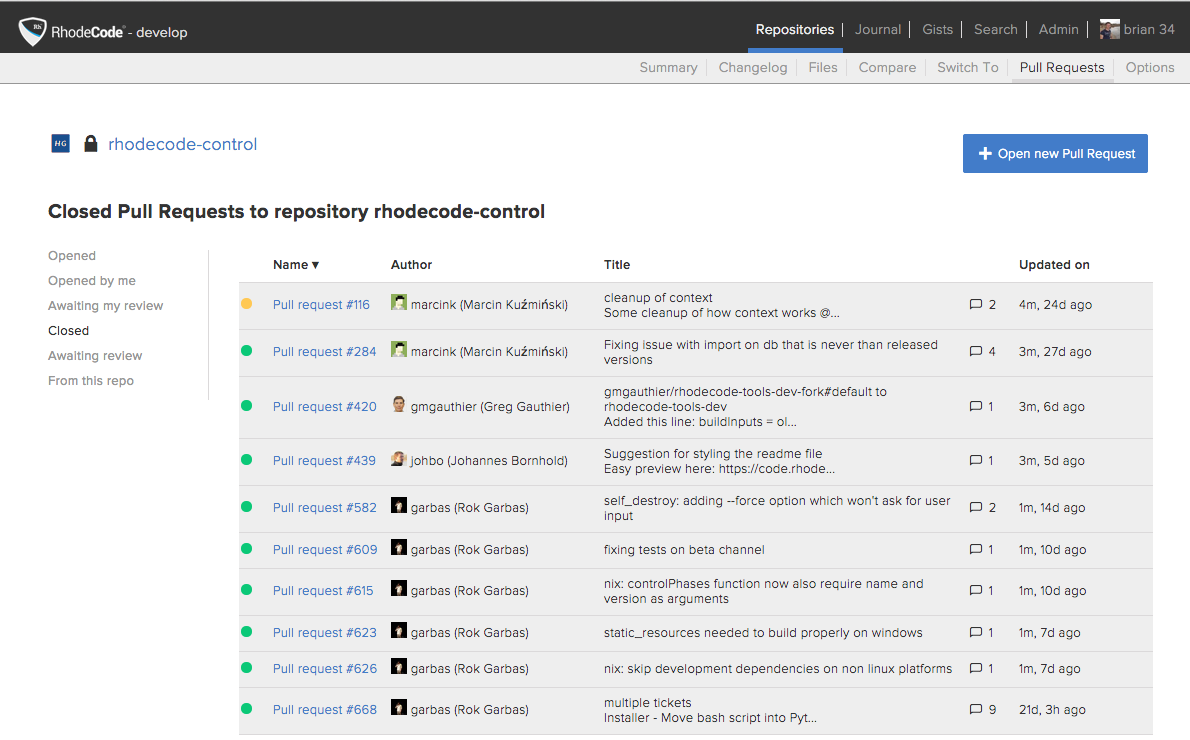Open the Admin menu in the top bar
This screenshot has width=1190, height=740.
[1058, 29]
